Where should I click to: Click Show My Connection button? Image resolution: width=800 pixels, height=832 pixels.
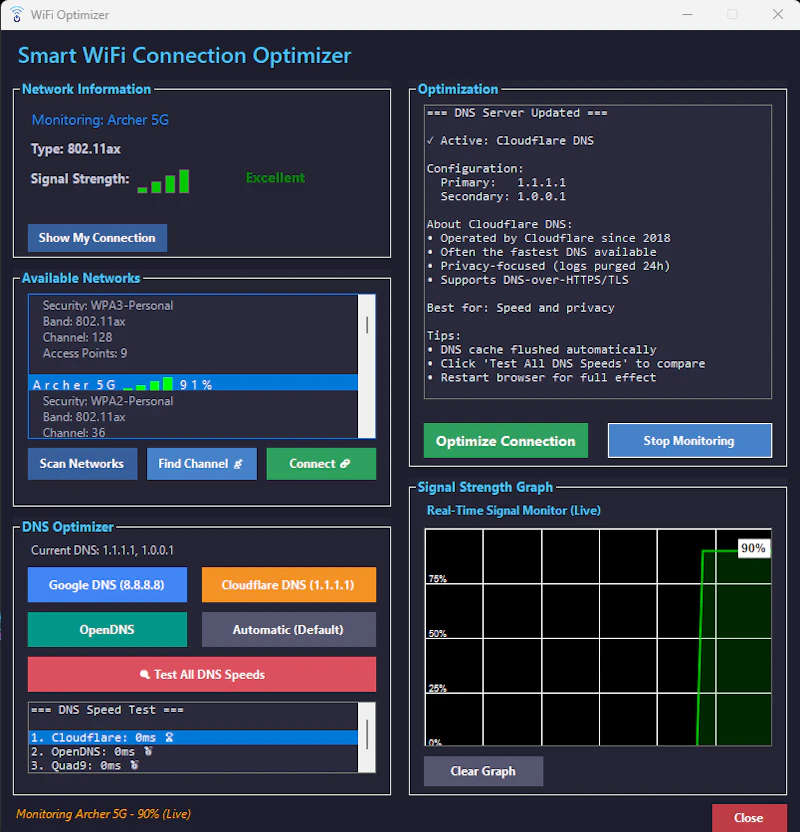(x=97, y=238)
